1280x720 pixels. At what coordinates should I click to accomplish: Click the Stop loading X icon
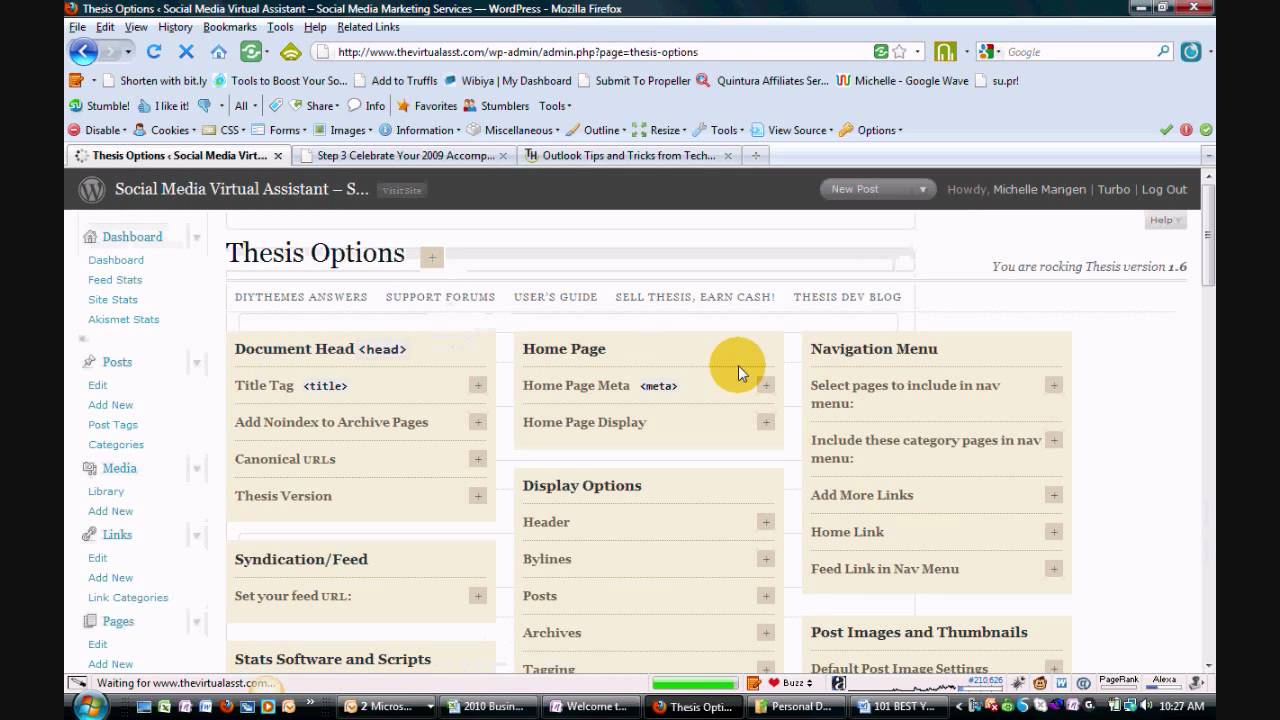coord(186,52)
